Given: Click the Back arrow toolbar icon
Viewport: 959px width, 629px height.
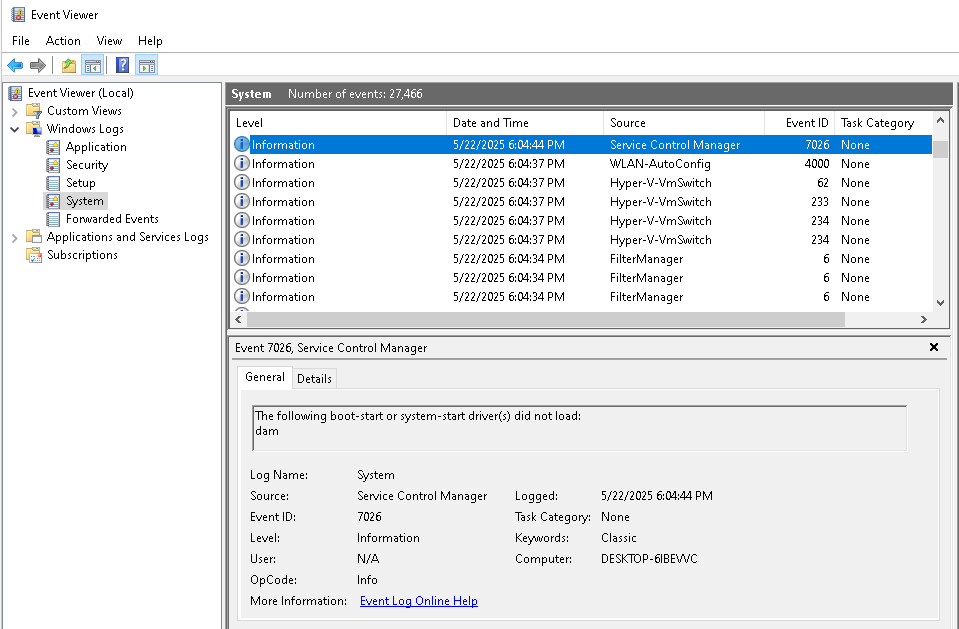Looking at the screenshot, I should [x=15, y=65].
